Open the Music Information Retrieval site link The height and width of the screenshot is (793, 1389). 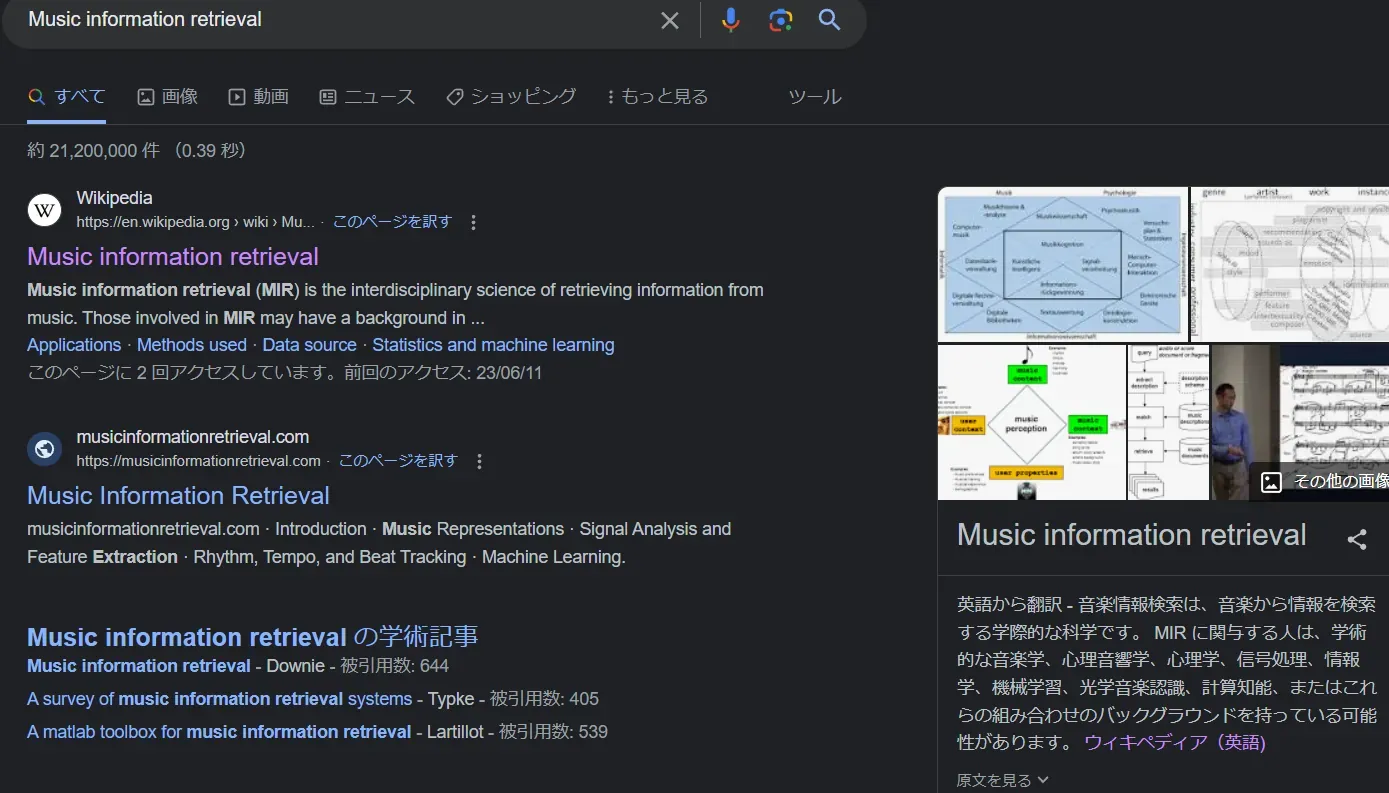tap(178, 496)
